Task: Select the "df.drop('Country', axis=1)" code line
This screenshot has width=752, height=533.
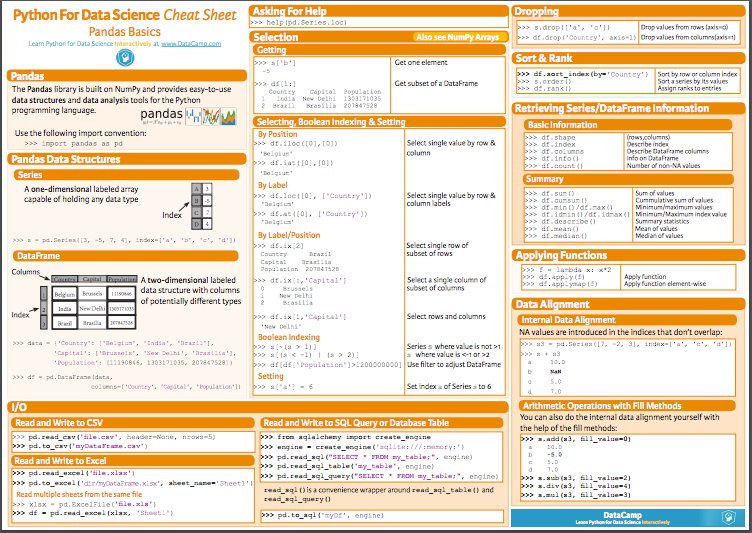Action: (x=577, y=37)
